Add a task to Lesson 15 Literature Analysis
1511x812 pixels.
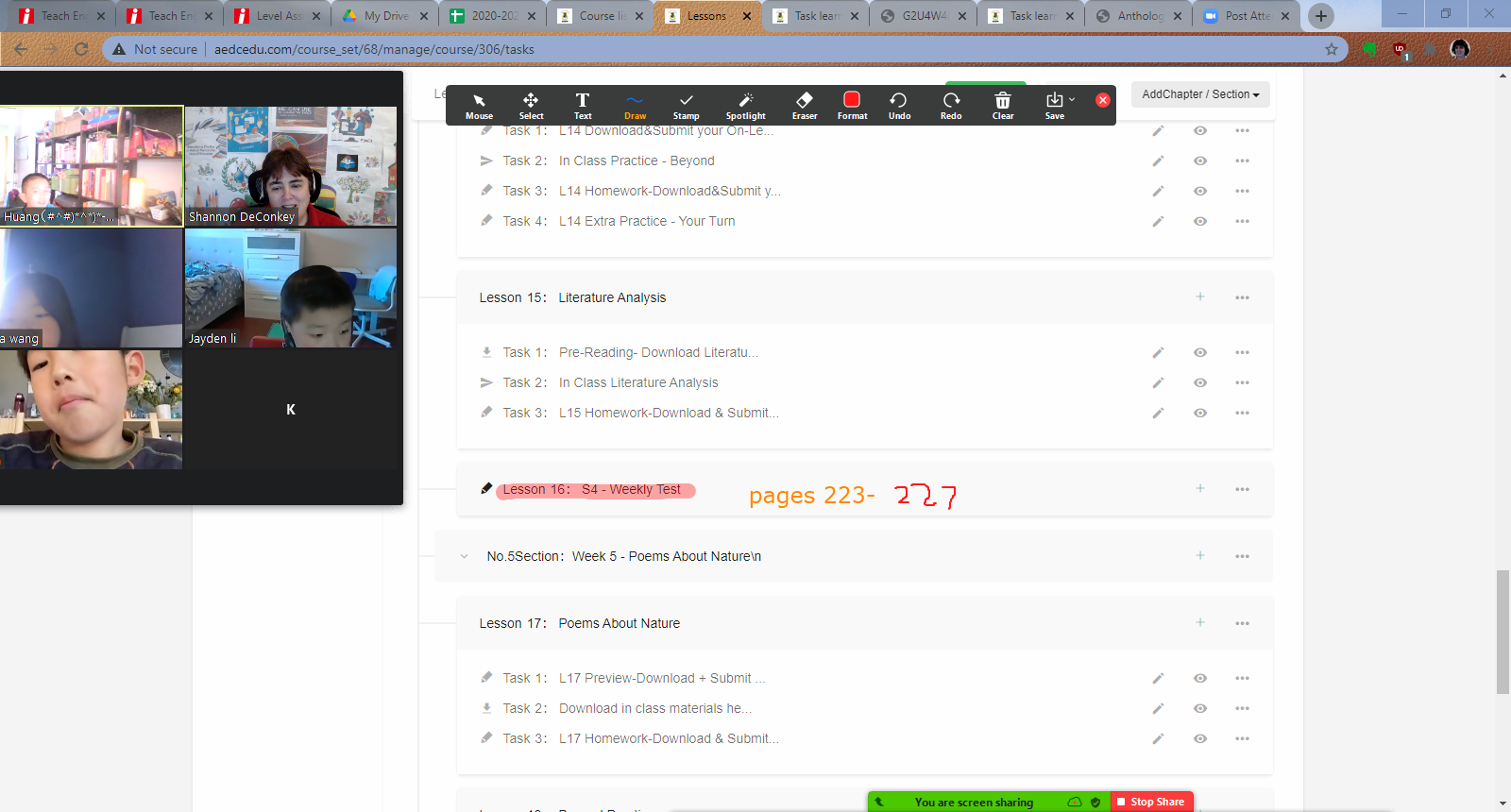coord(1200,296)
